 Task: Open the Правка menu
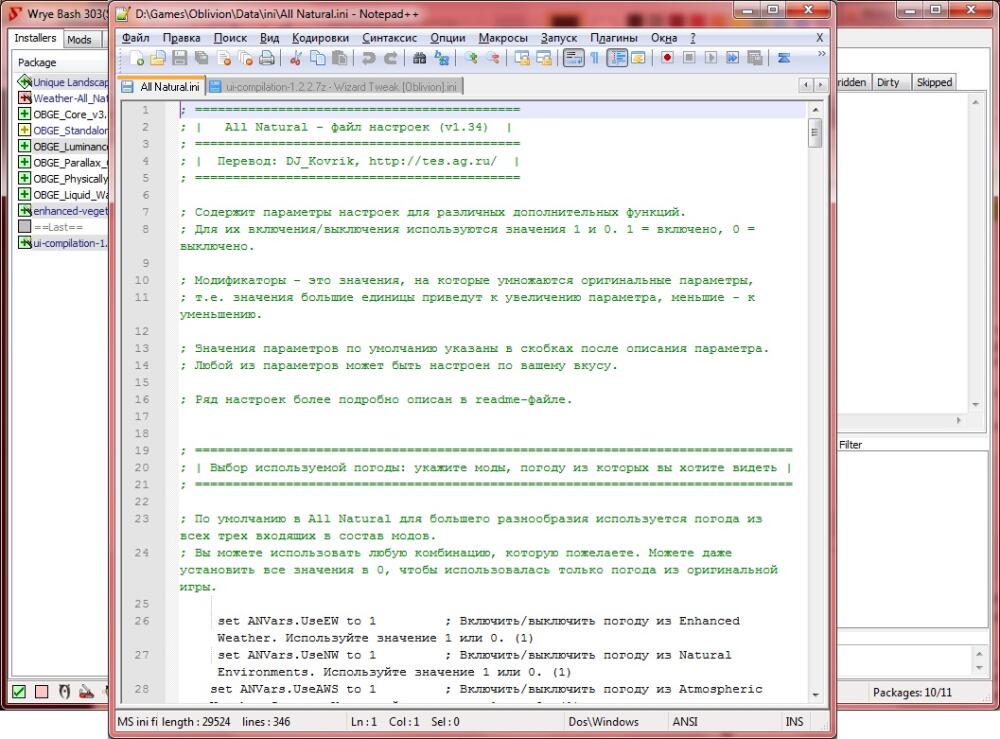pos(181,38)
